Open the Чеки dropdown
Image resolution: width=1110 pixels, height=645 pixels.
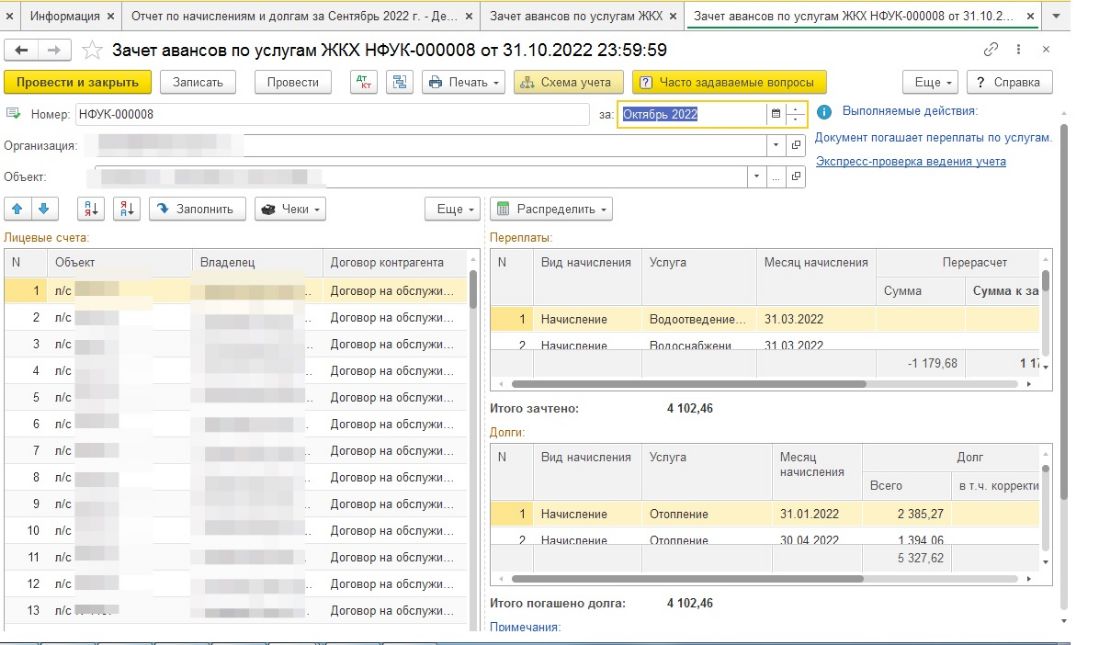pyautogui.click(x=291, y=209)
